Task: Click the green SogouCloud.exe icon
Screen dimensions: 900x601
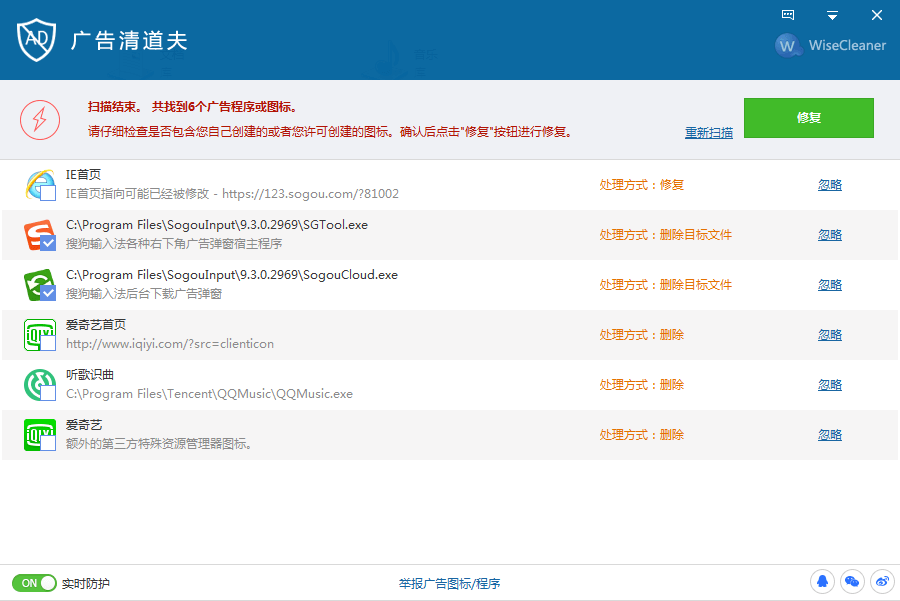Action: pos(40,285)
